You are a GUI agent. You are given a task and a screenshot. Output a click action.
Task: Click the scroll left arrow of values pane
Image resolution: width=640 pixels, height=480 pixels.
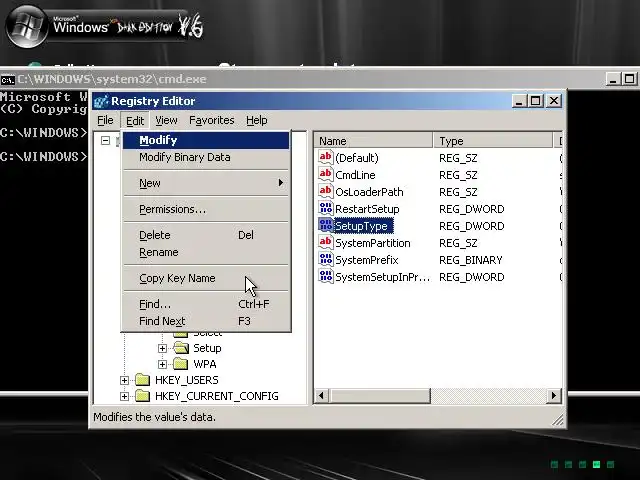click(x=321, y=396)
